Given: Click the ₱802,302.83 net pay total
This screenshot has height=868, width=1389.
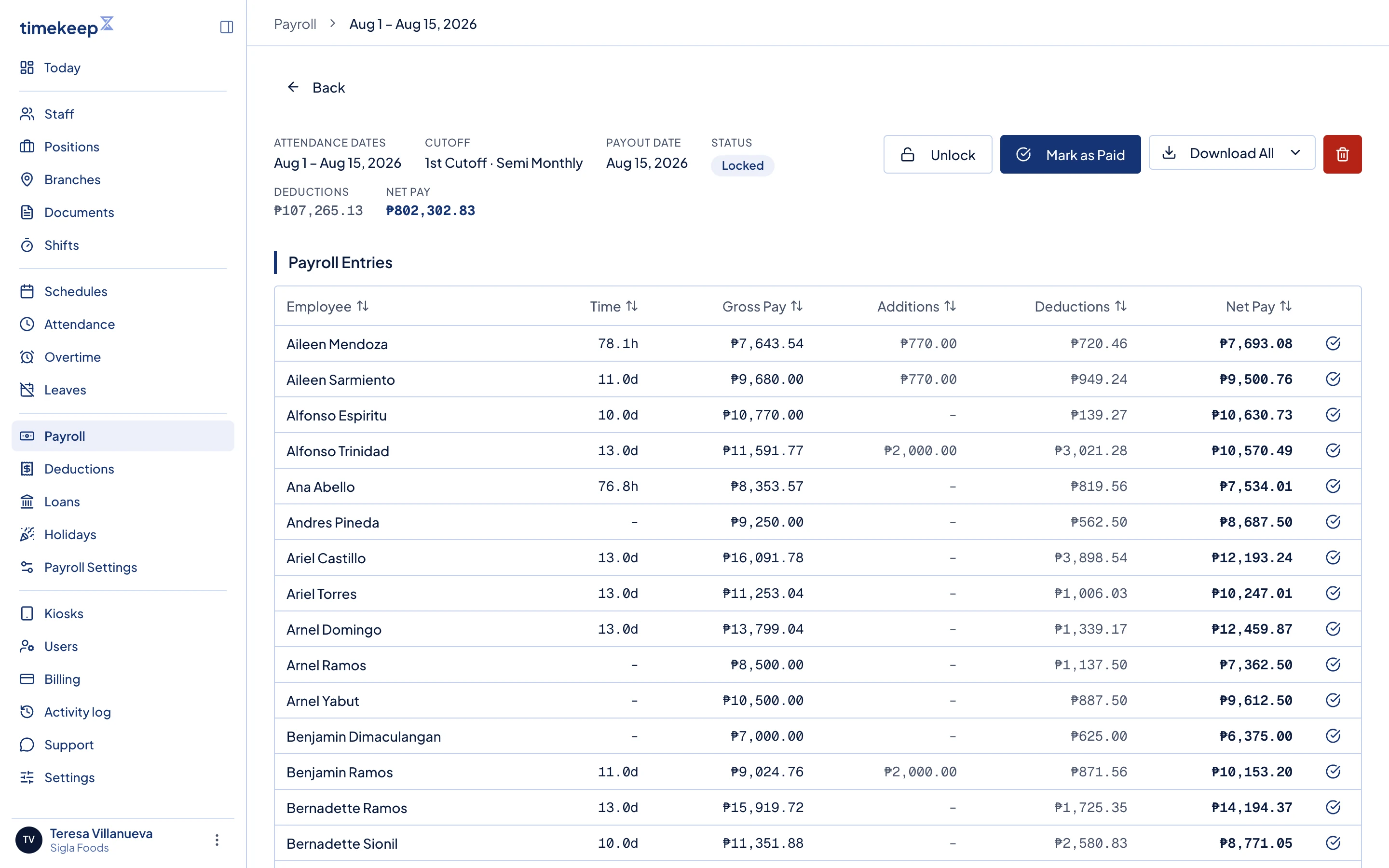Looking at the screenshot, I should point(431,211).
